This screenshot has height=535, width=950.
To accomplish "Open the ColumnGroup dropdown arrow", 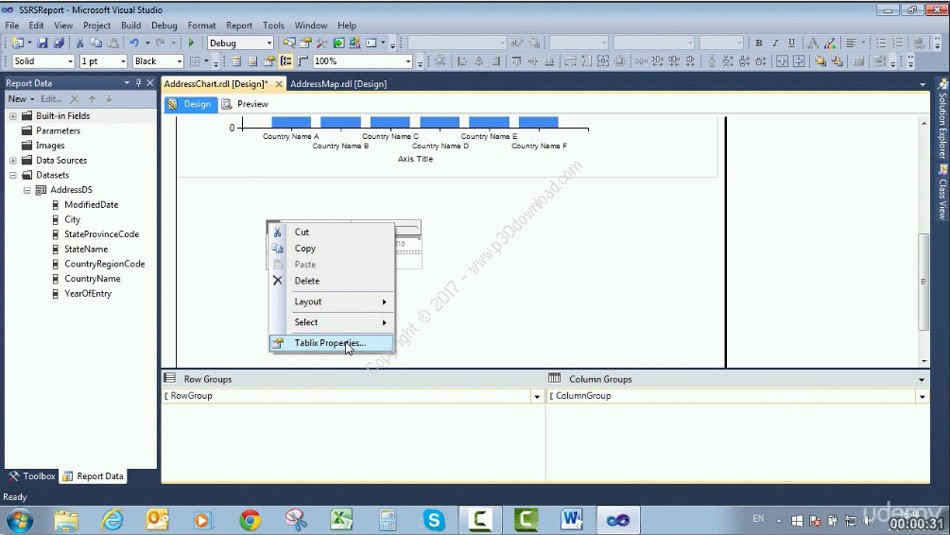I will point(922,396).
